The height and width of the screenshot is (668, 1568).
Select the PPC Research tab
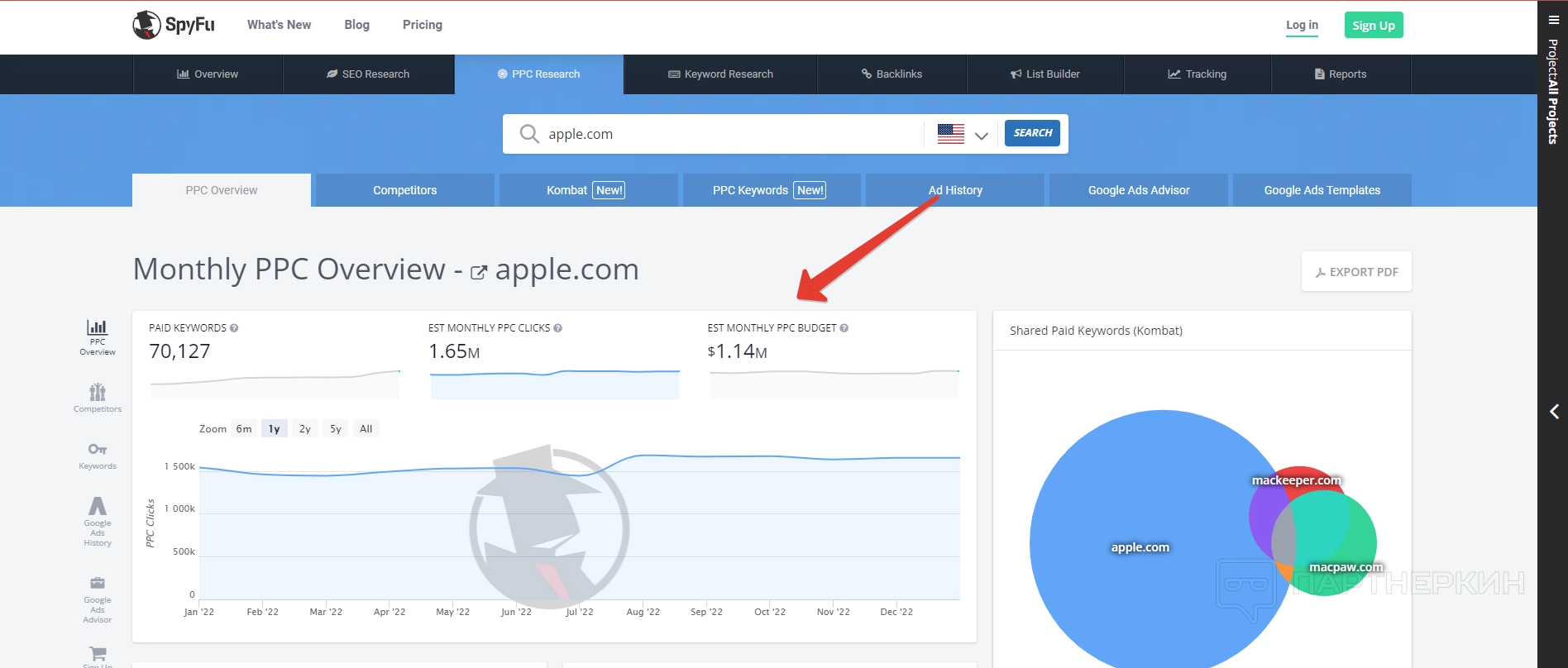tap(538, 74)
